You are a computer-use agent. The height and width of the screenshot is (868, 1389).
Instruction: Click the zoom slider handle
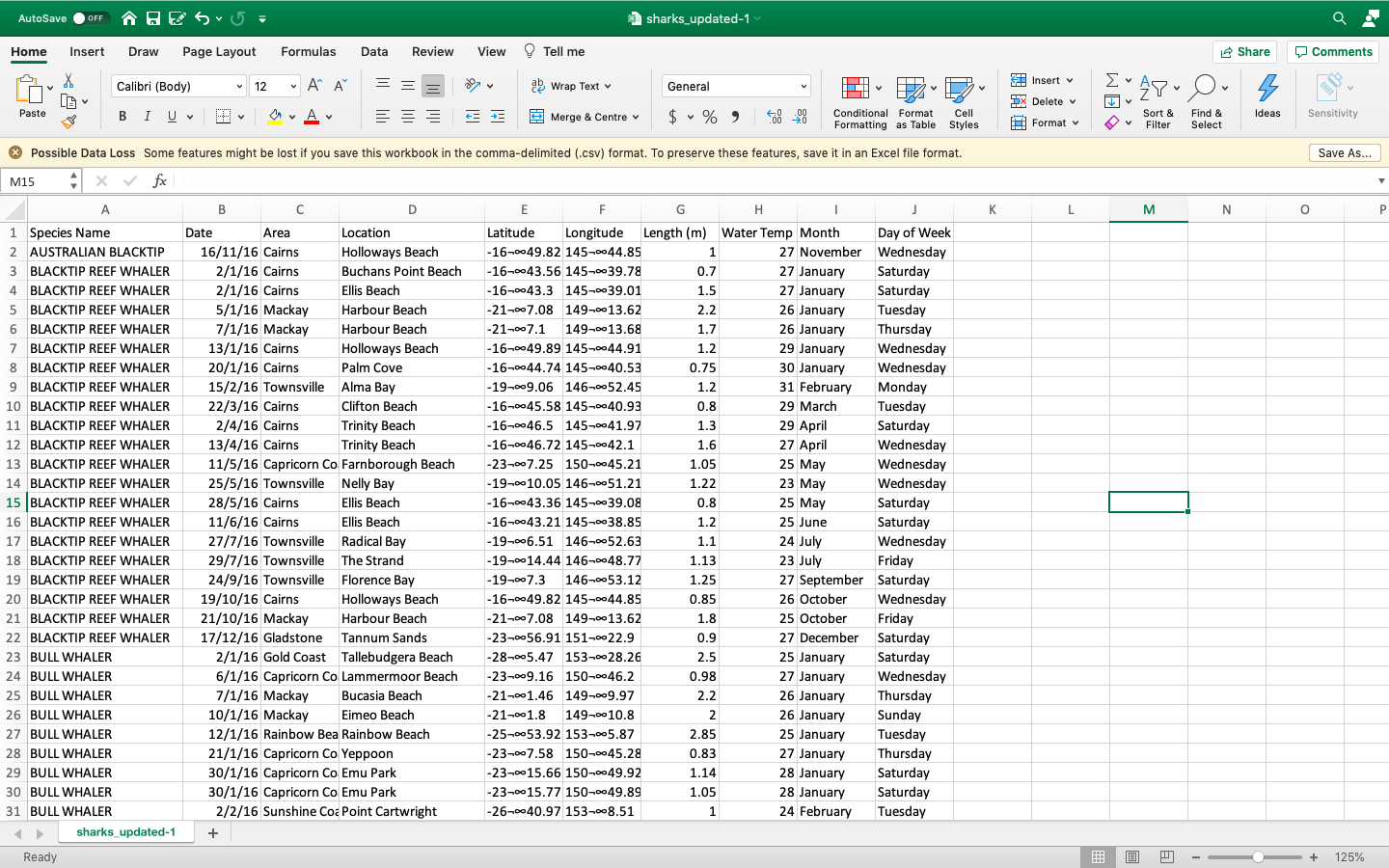coord(1258,856)
